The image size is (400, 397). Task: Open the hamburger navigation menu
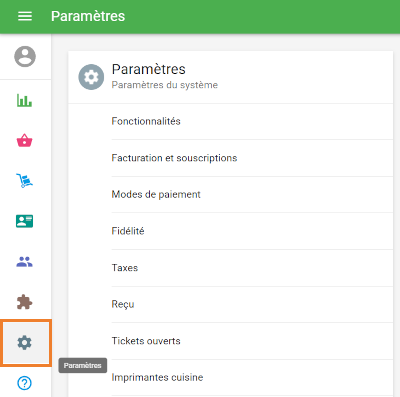pos(25,16)
